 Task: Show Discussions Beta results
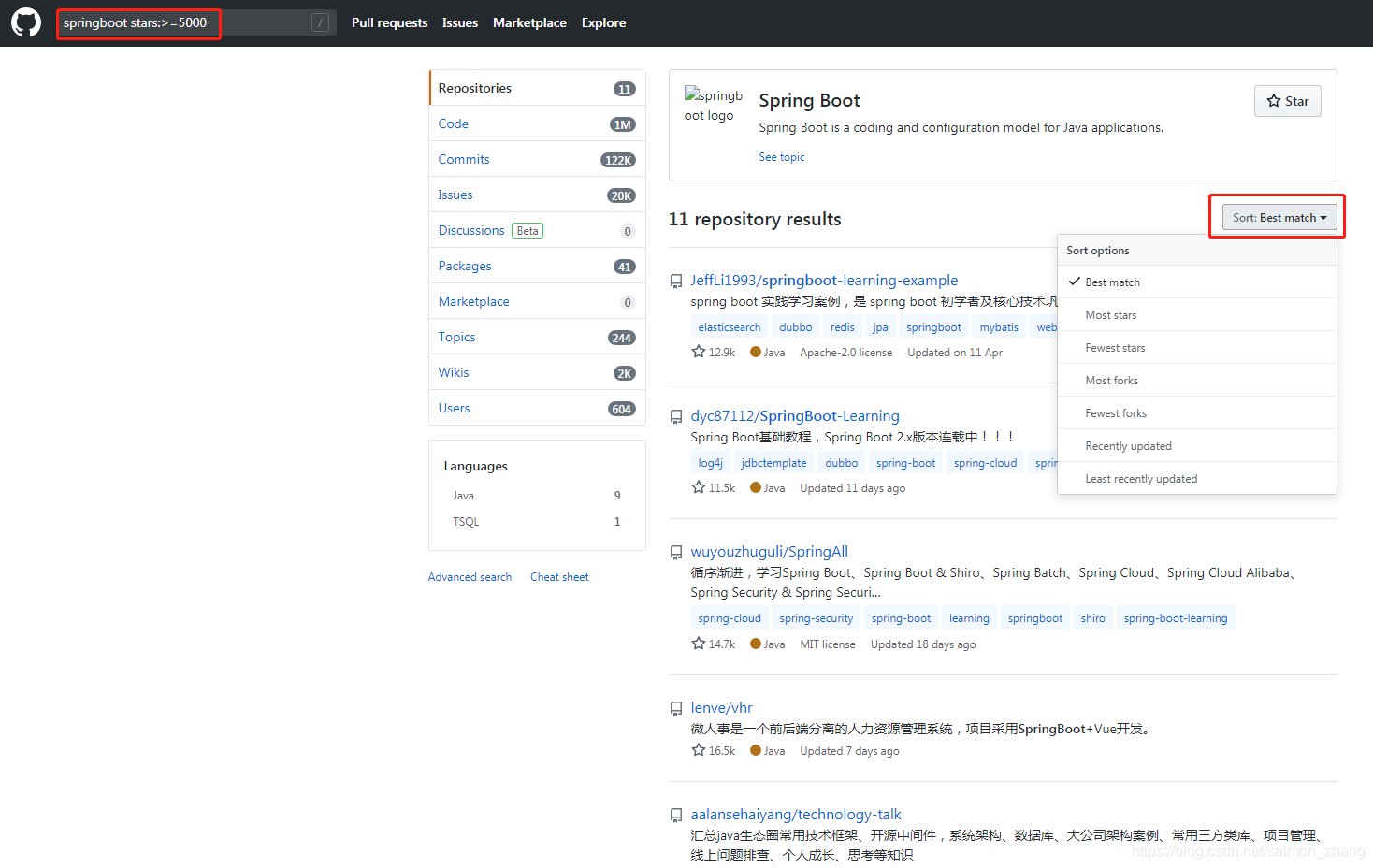tap(537, 230)
